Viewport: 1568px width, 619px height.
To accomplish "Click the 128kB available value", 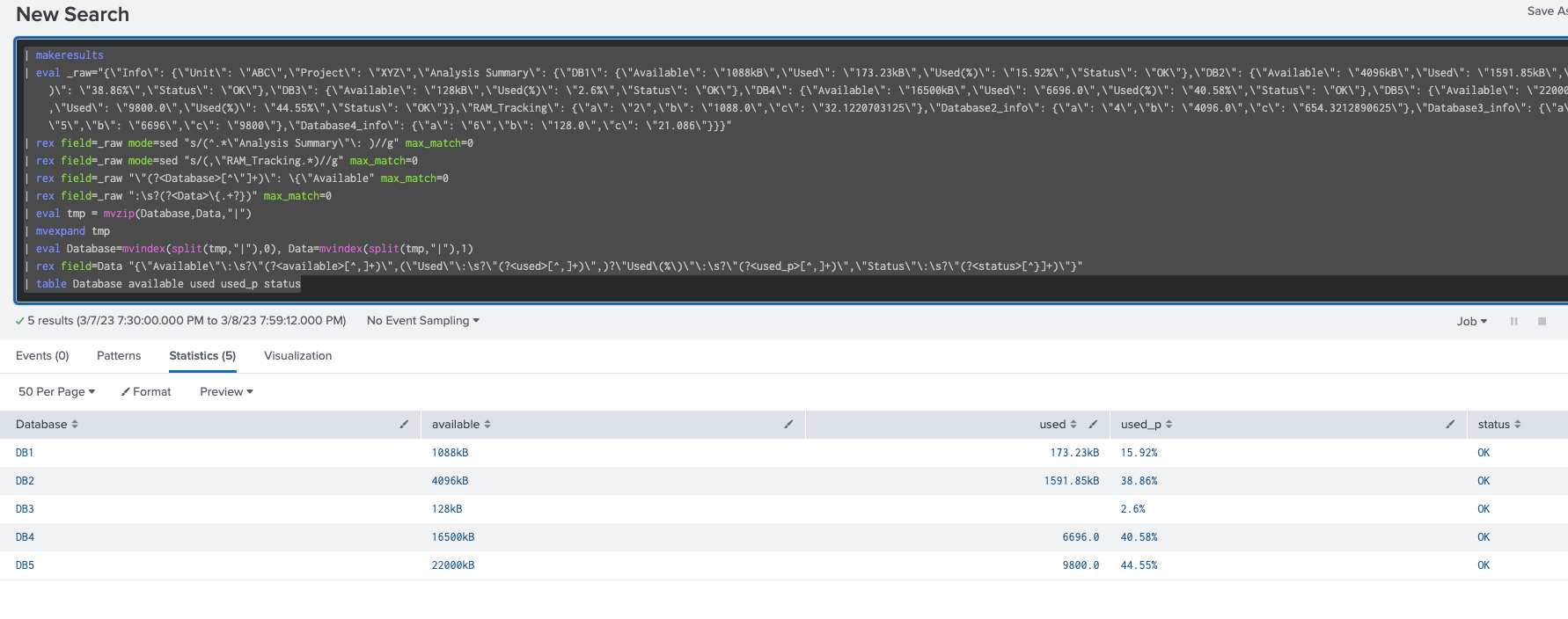I will (x=447, y=509).
